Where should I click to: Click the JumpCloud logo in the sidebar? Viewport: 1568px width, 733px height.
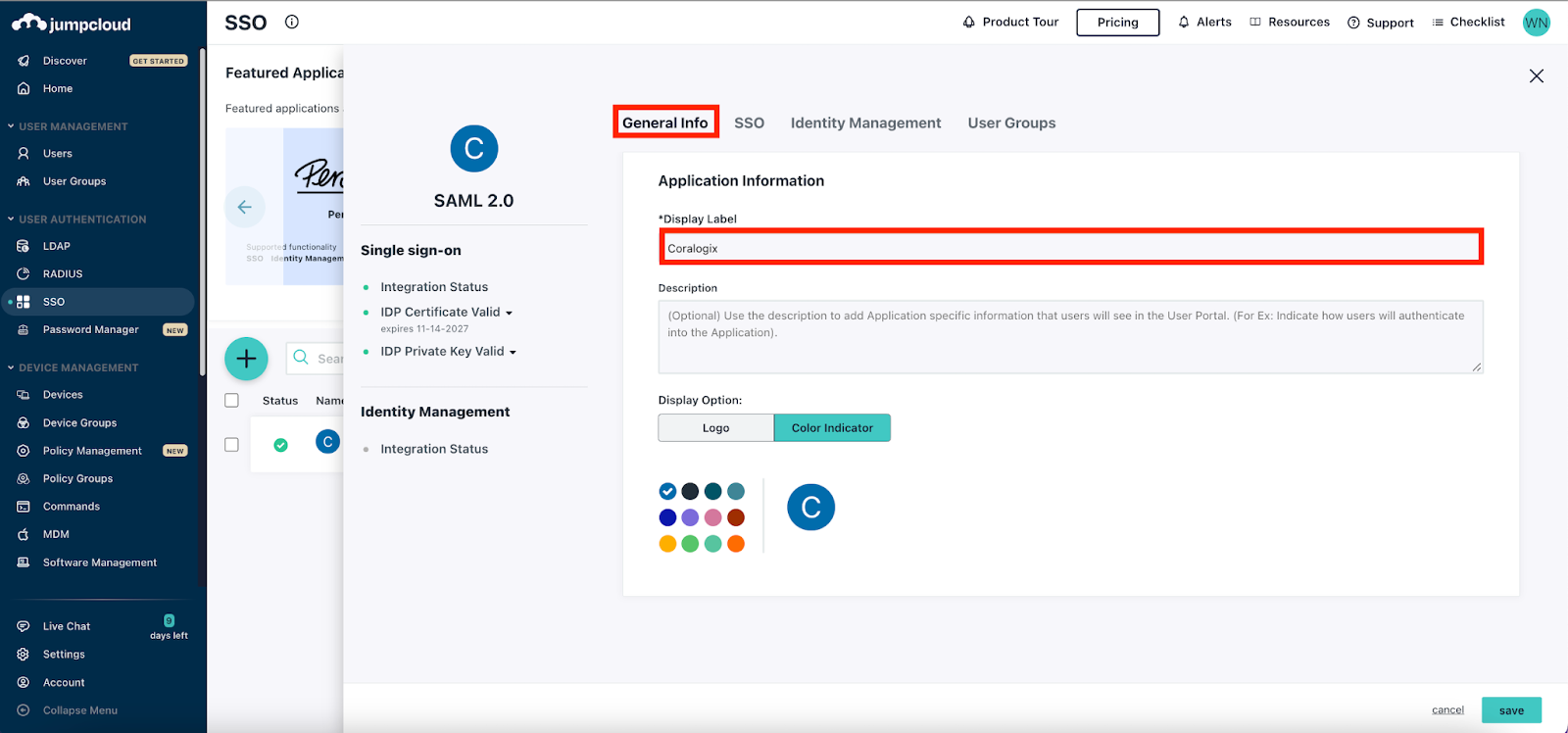[71, 24]
